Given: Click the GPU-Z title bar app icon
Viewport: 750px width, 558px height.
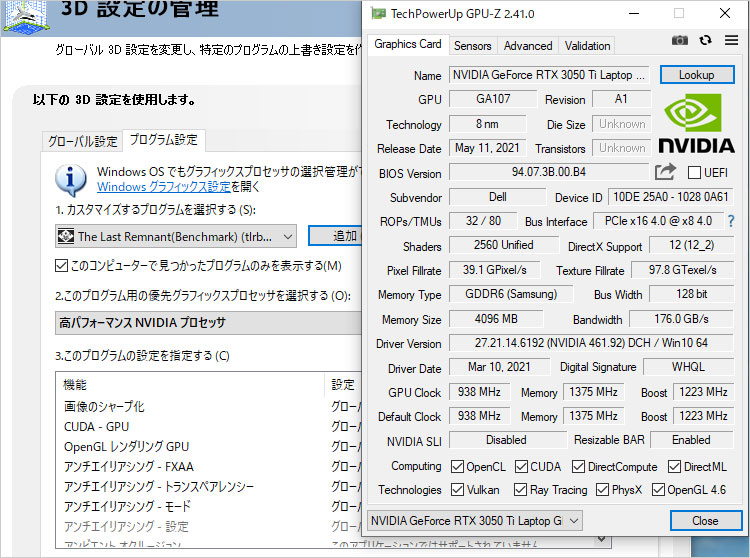Looking at the screenshot, I should point(379,13).
